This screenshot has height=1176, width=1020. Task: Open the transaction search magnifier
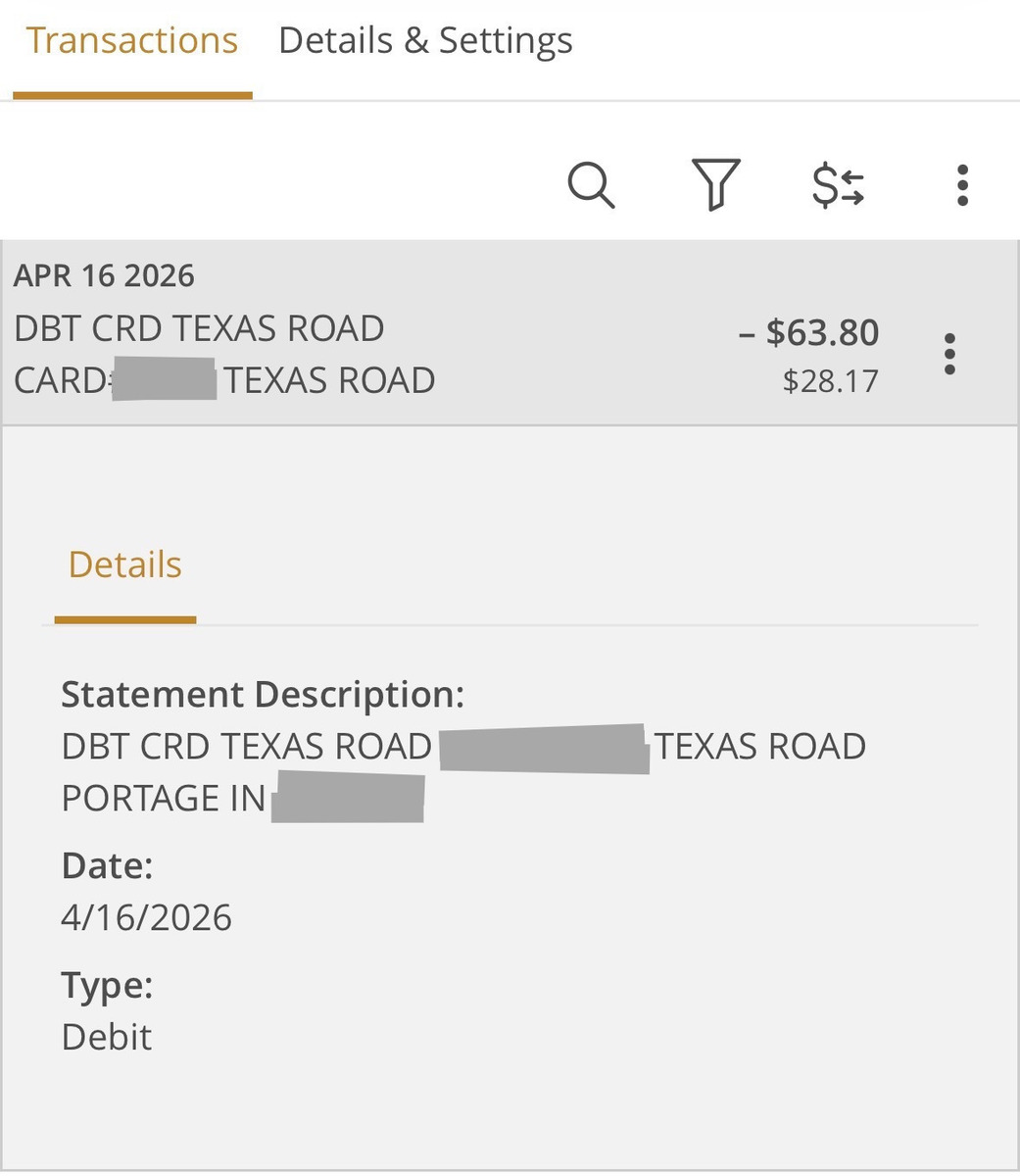point(591,184)
